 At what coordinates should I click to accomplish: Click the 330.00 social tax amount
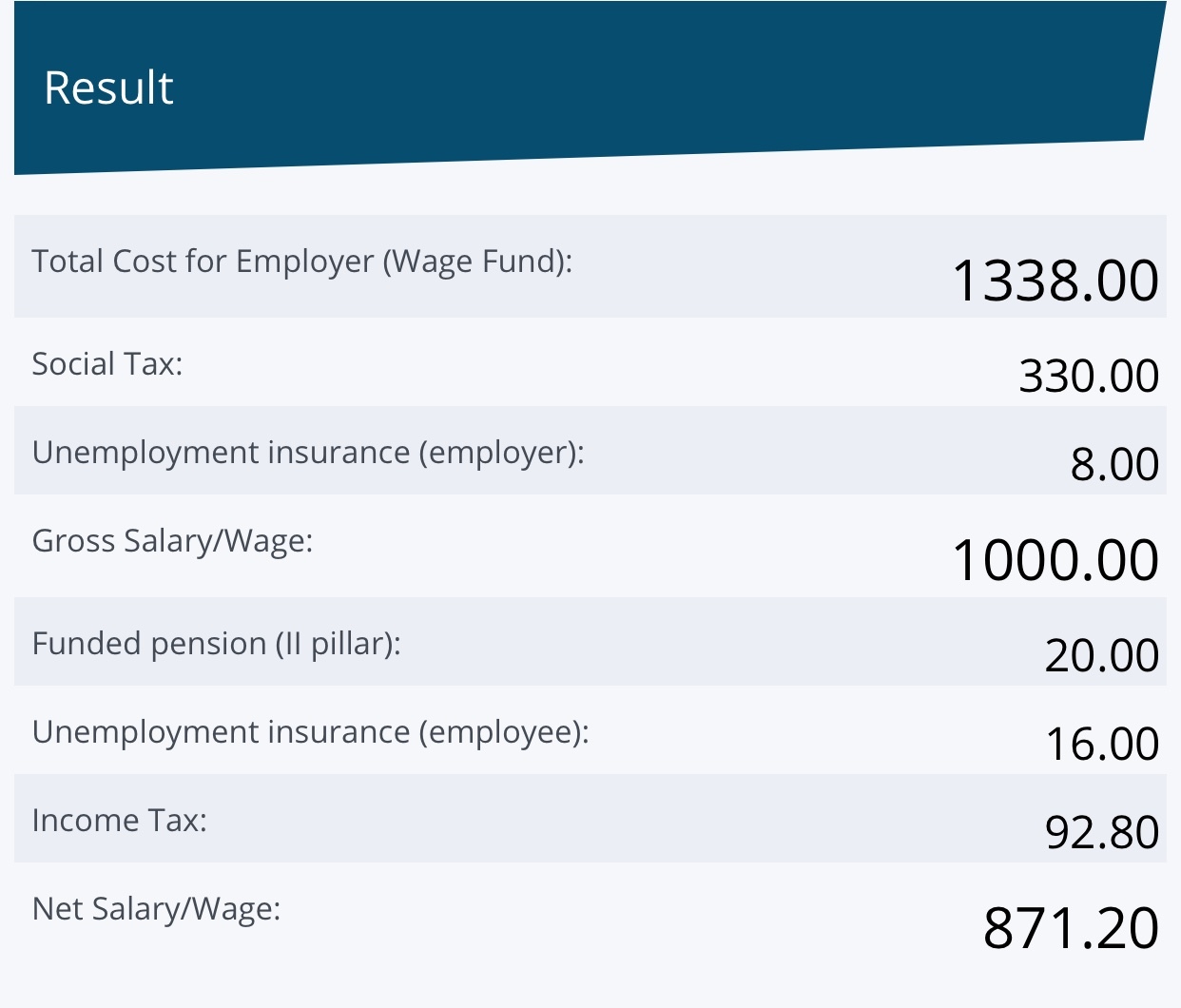tap(1088, 376)
